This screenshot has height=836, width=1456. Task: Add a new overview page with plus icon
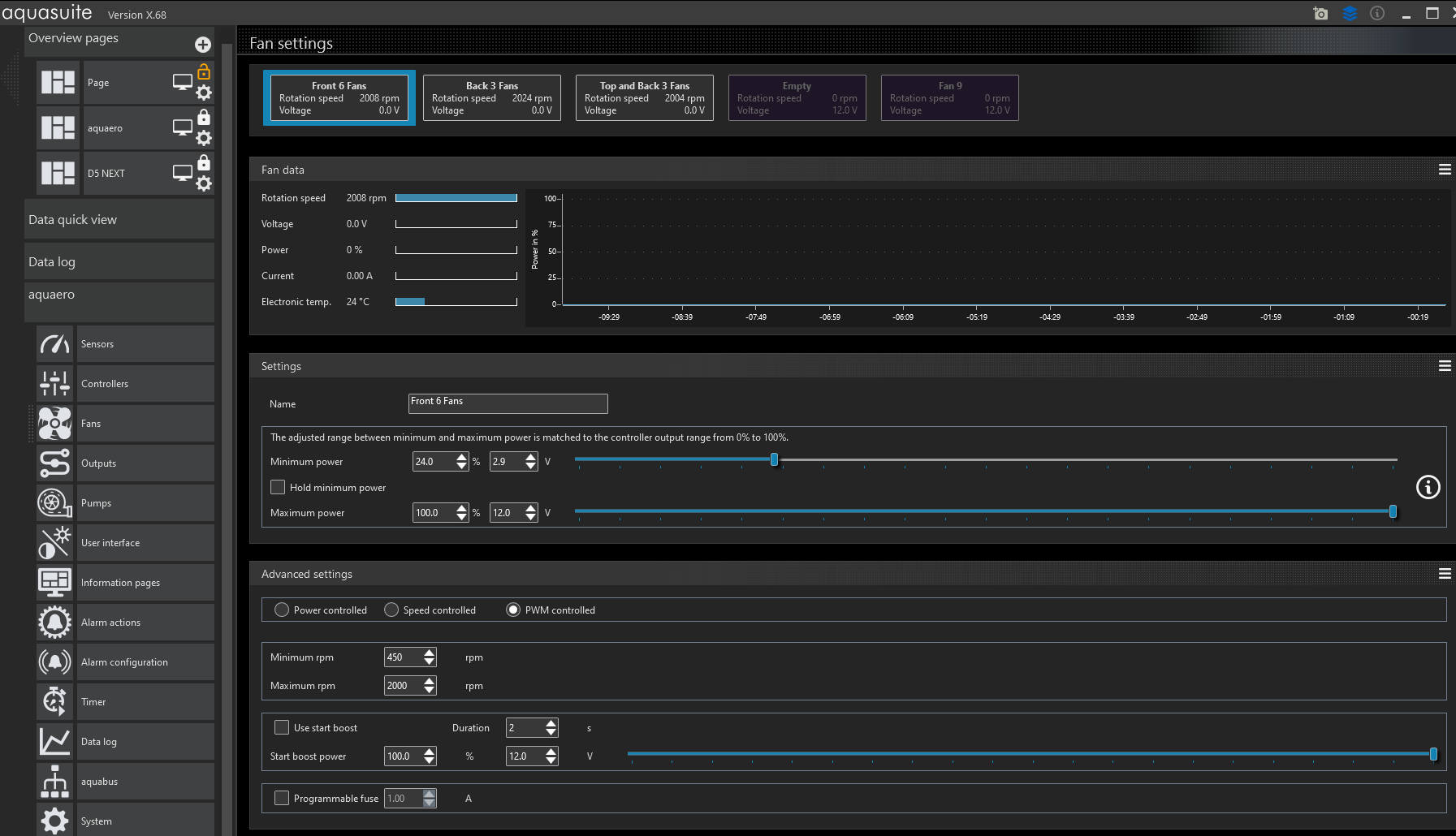click(203, 45)
